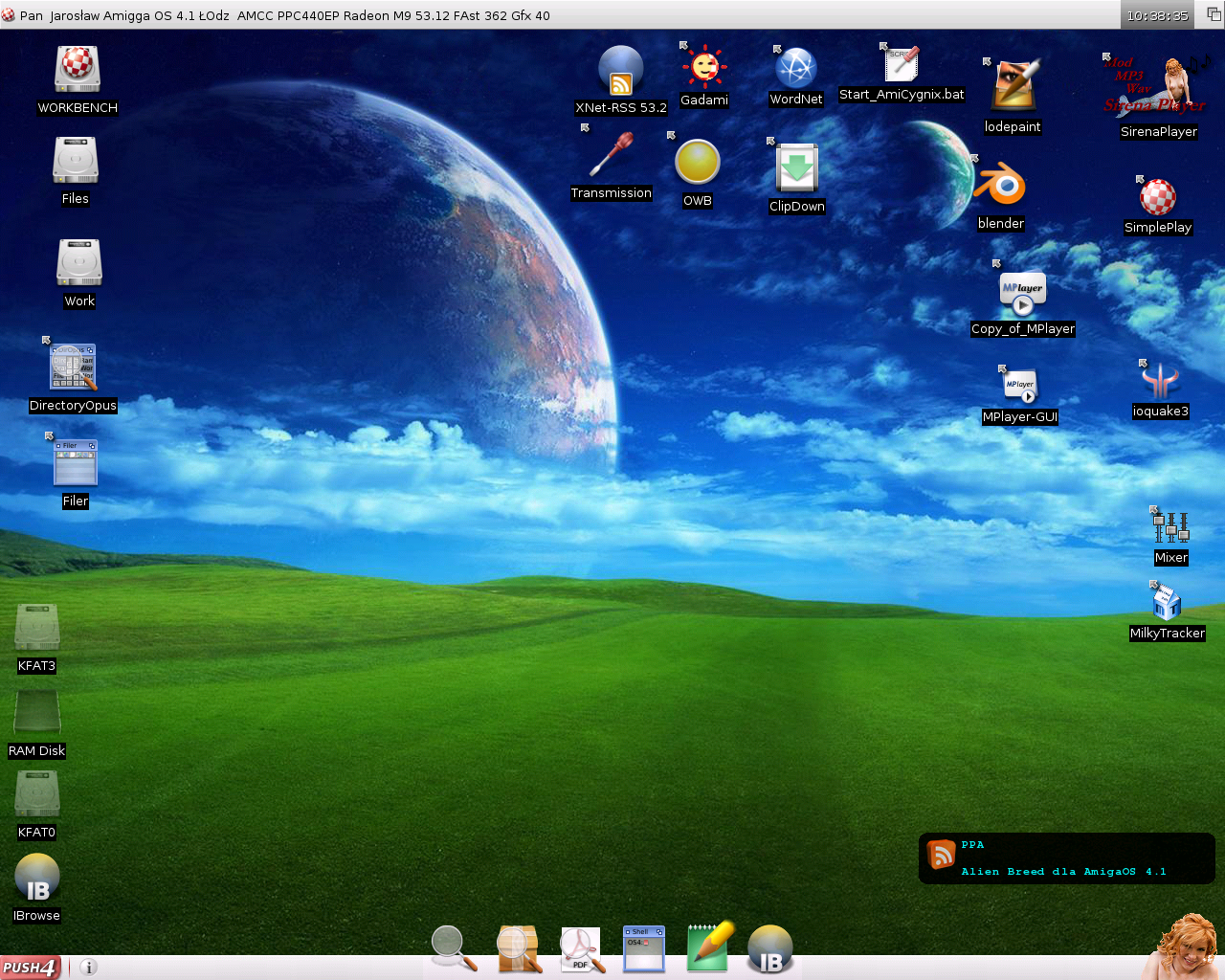Launch DirectoryOpus from the desktop
Viewport: 1225px width, 980px height.
74,367
